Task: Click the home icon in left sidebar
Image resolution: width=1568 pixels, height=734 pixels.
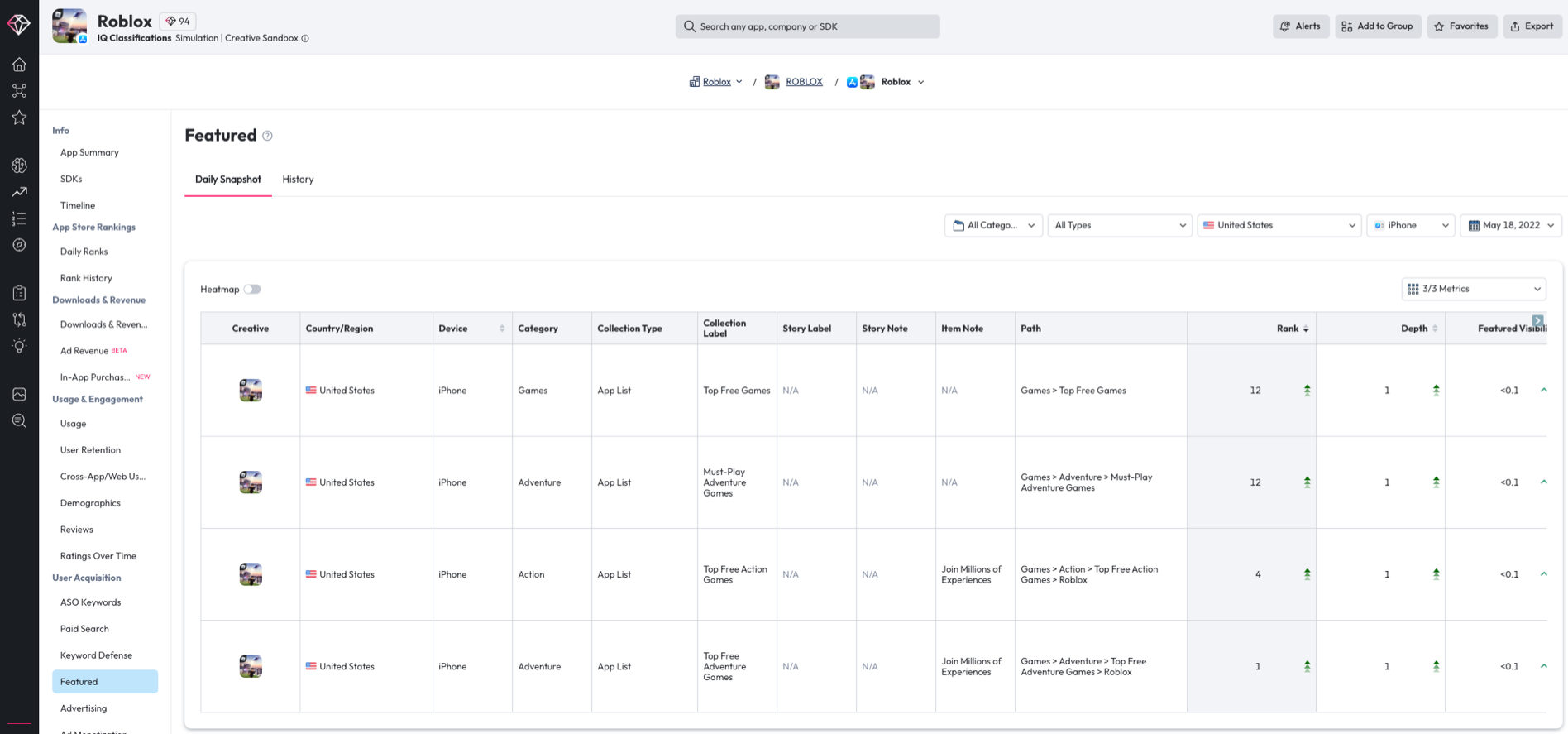Action: (19, 65)
